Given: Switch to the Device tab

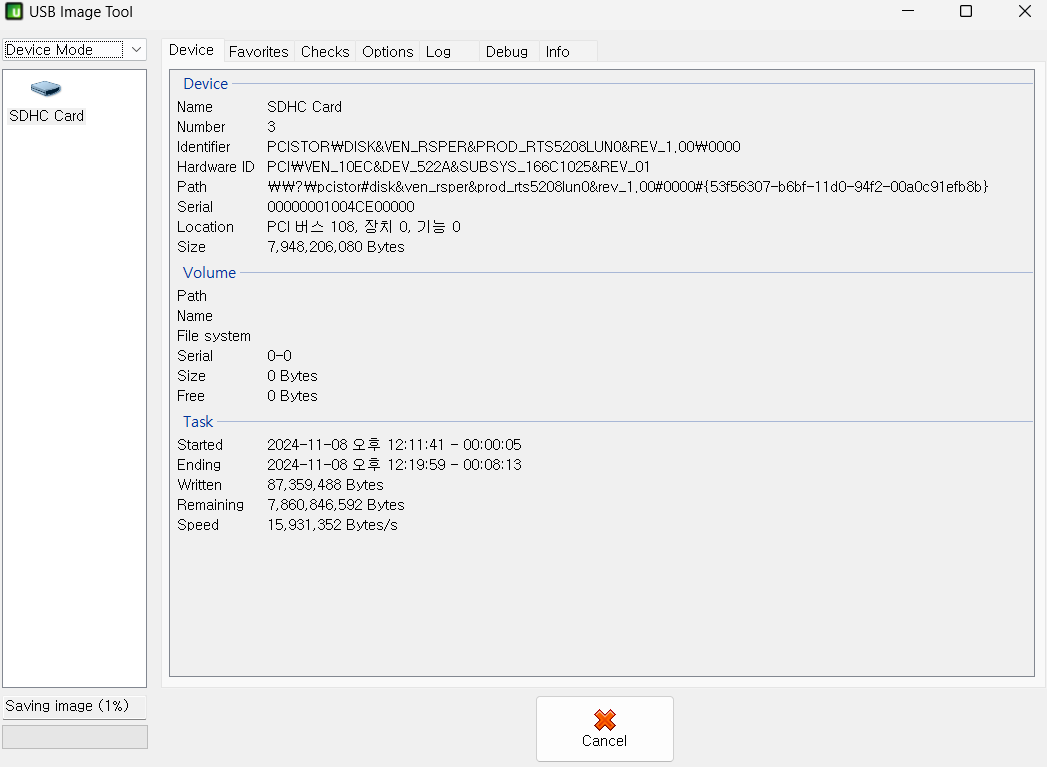Looking at the screenshot, I should point(191,50).
